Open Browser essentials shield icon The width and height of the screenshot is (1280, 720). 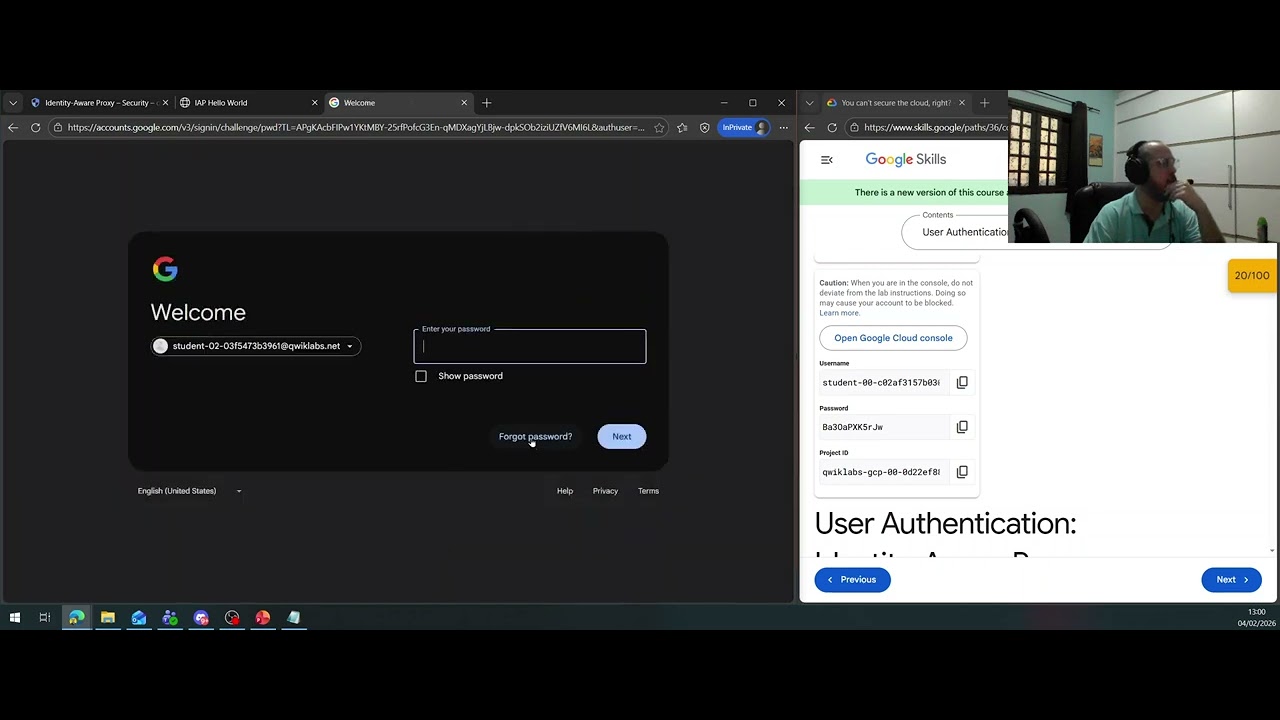pyautogui.click(x=705, y=127)
